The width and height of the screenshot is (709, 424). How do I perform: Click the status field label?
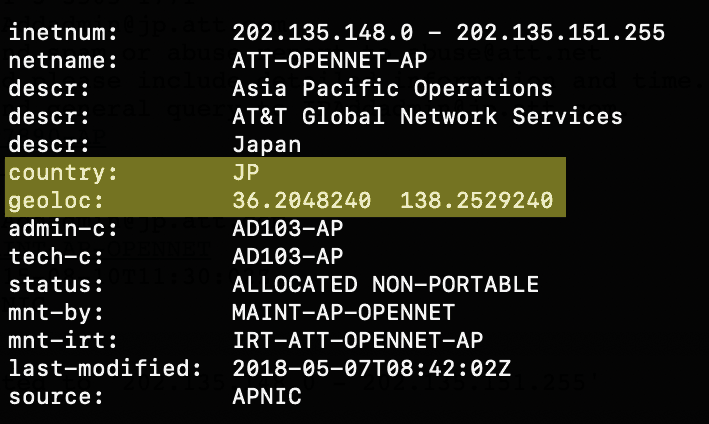tap(56, 285)
